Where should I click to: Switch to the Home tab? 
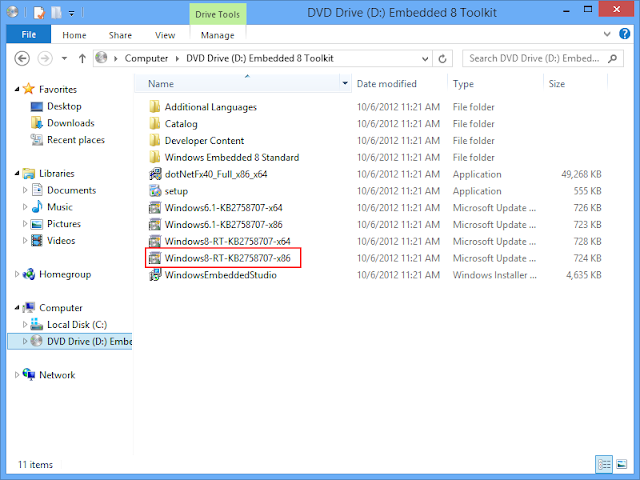pos(74,35)
